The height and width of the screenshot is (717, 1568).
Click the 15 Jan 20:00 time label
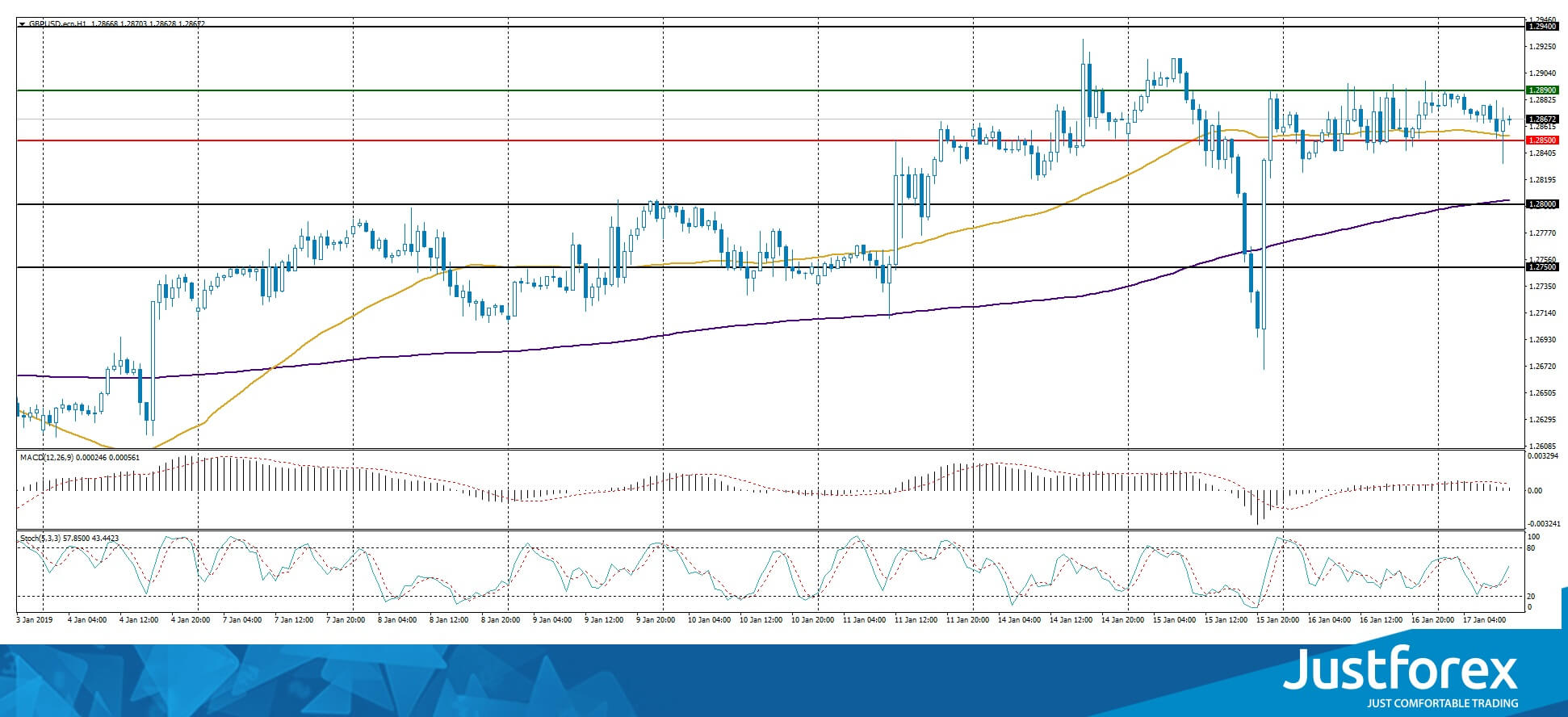1277,620
